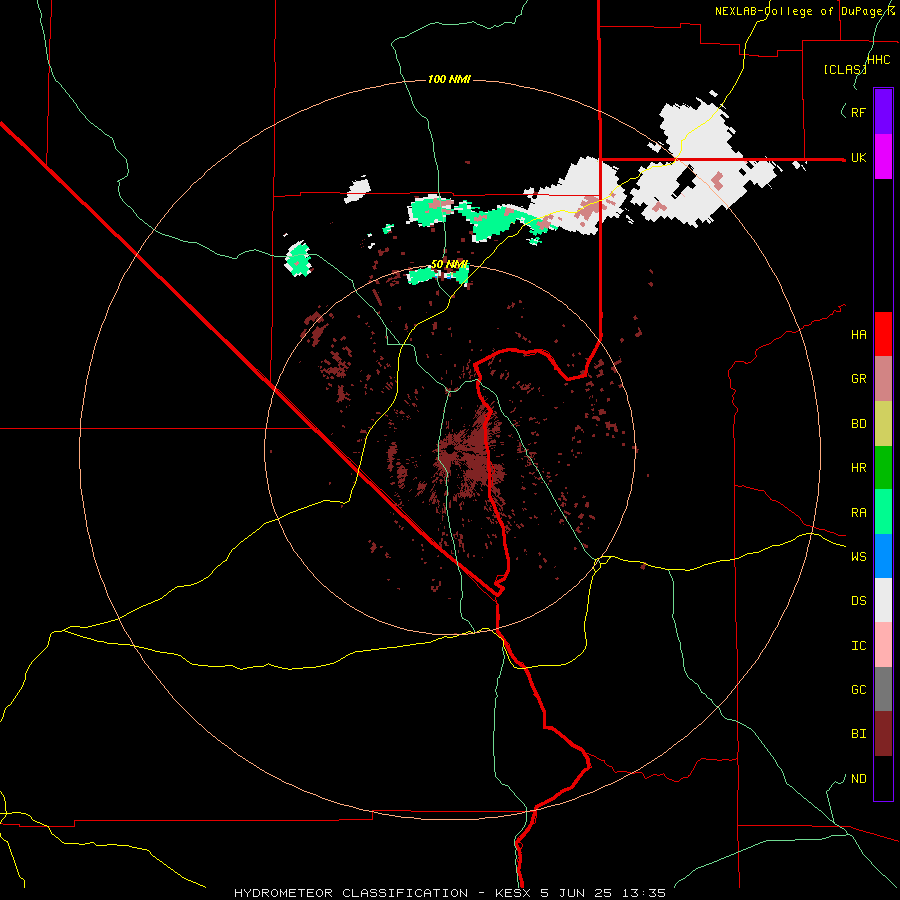Image resolution: width=900 pixels, height=900 pixels.
Task: Select the pink-brown GR legend swatch
Action: point(883,379)
